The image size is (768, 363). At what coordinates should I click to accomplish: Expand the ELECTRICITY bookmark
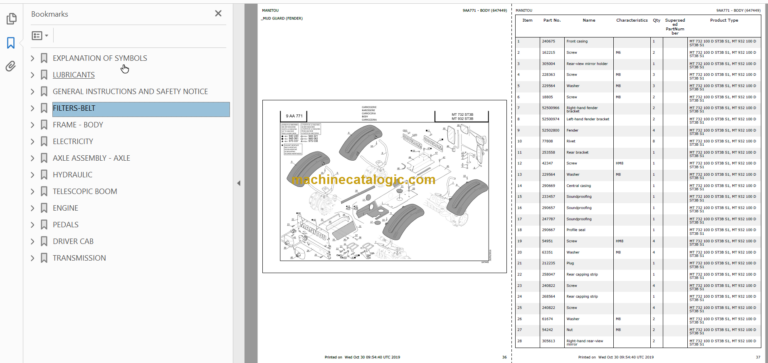(x=32, y=142)
